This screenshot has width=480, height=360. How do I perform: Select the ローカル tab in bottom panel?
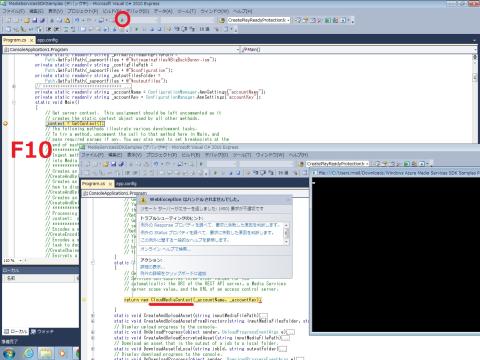[x=16, y=332]
